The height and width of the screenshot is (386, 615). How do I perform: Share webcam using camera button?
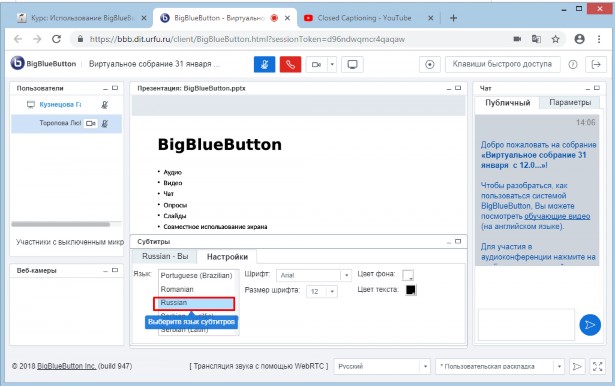click(x=317, y=64)
